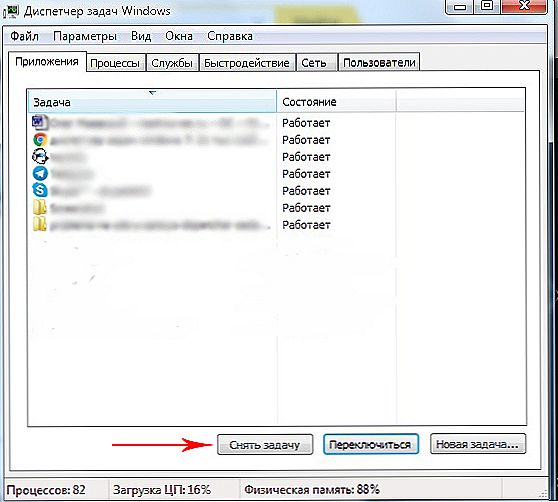Sort list by Задача column header
Screen dimensions: 558x502
click(x=152, y=102)
